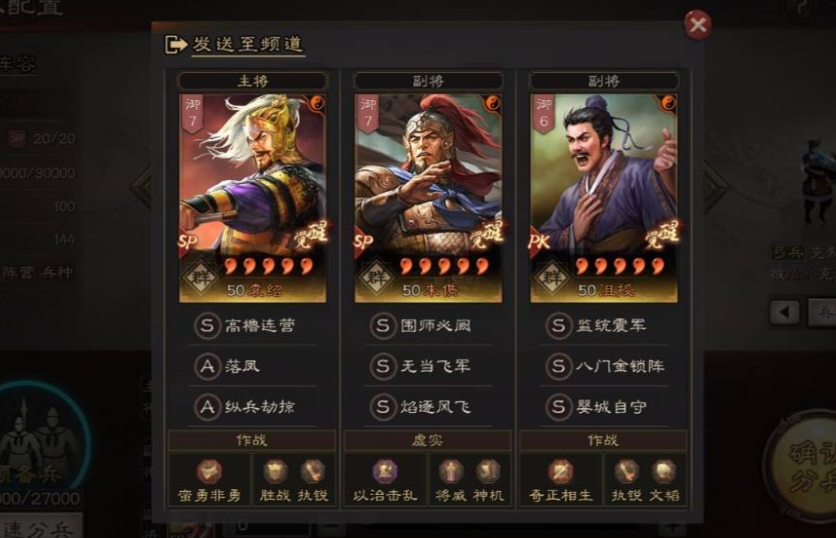The width and height of the screenshot is (836, 538).
Task: Open the 沮授 deputy general card
Action: tap(604, 198)
